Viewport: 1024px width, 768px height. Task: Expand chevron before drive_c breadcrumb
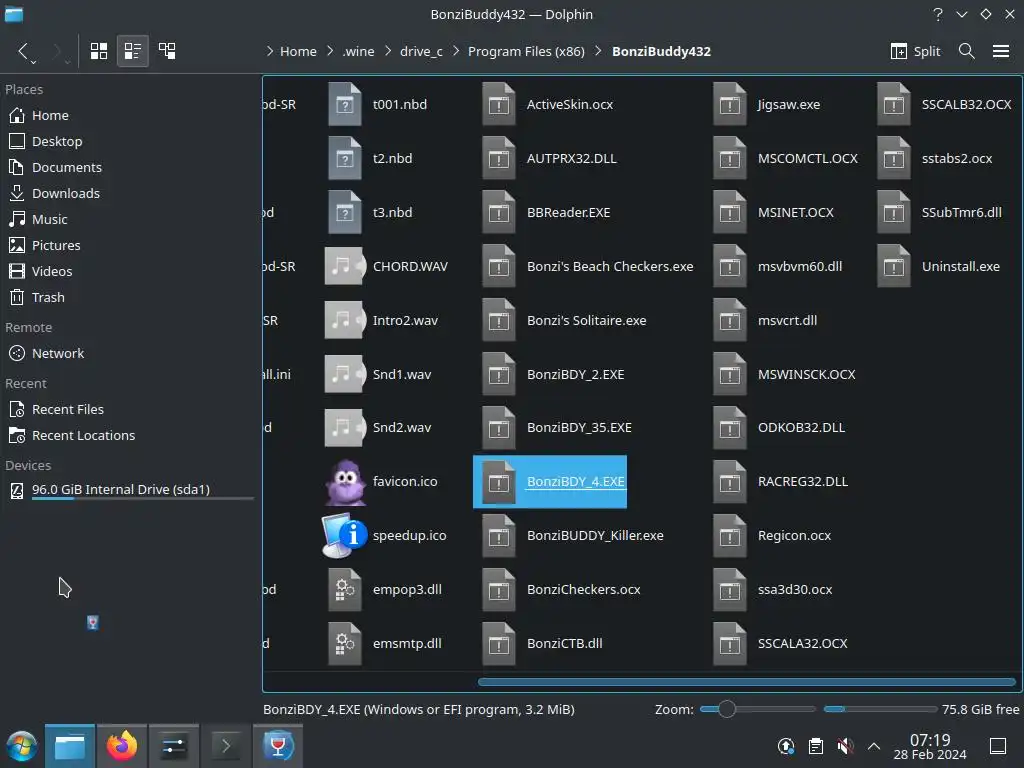click(389, 52)
